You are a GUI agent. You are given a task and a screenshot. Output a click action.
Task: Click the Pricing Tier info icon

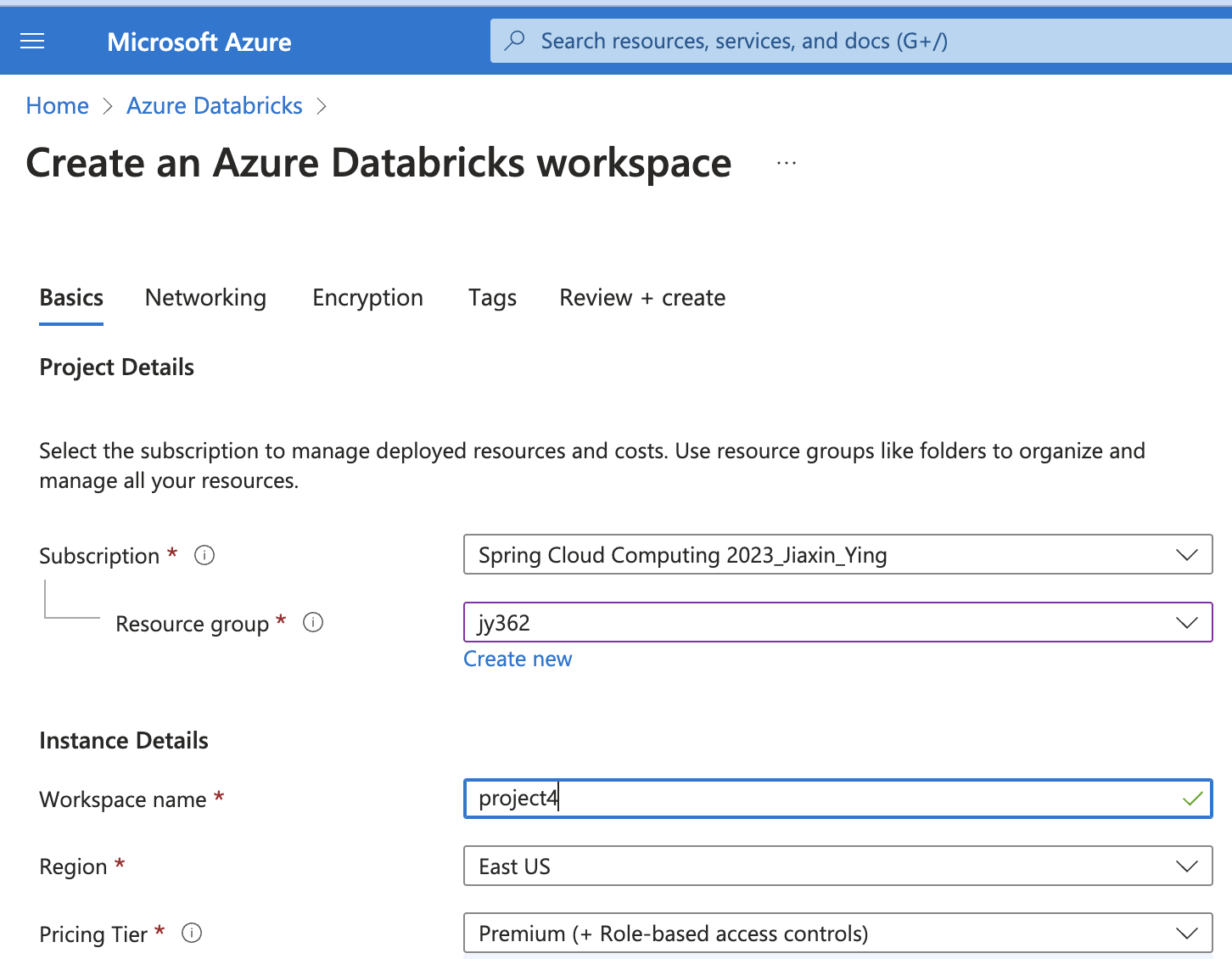tap(193, 933)
